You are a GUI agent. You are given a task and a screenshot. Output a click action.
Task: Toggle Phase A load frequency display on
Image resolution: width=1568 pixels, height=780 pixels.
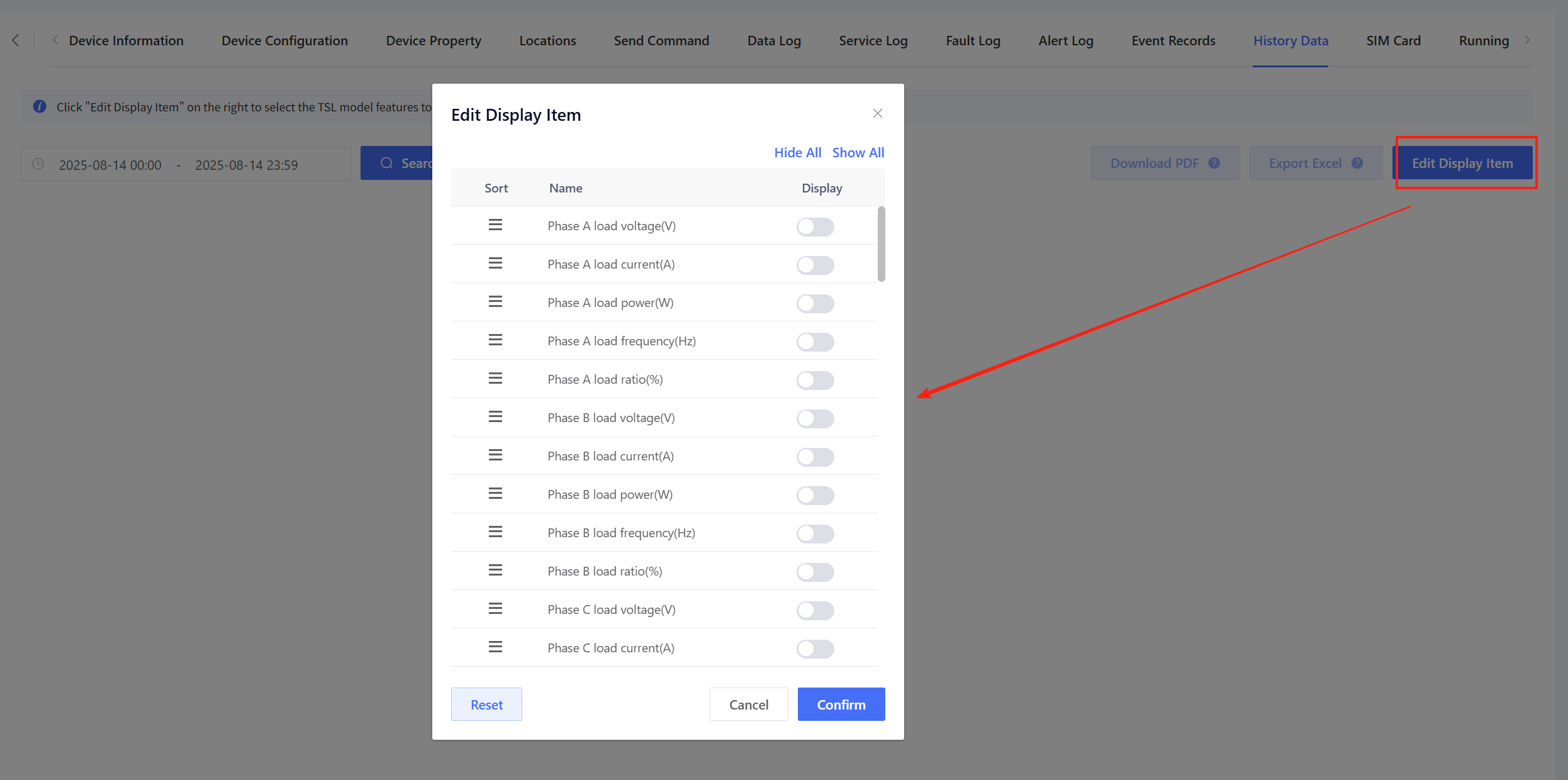815,342
